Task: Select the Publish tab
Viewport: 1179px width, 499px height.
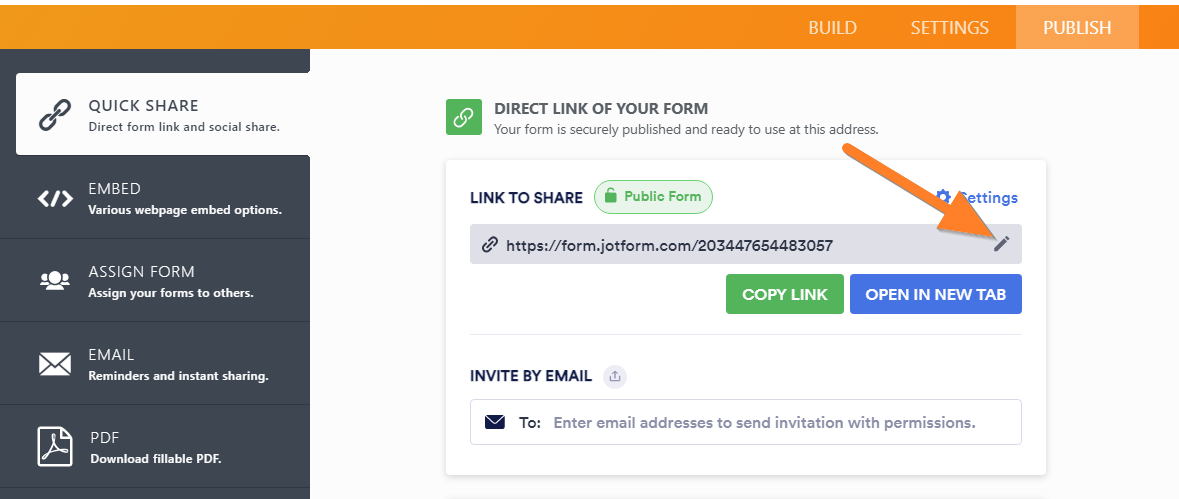Action: click(x=1077, y=28)
